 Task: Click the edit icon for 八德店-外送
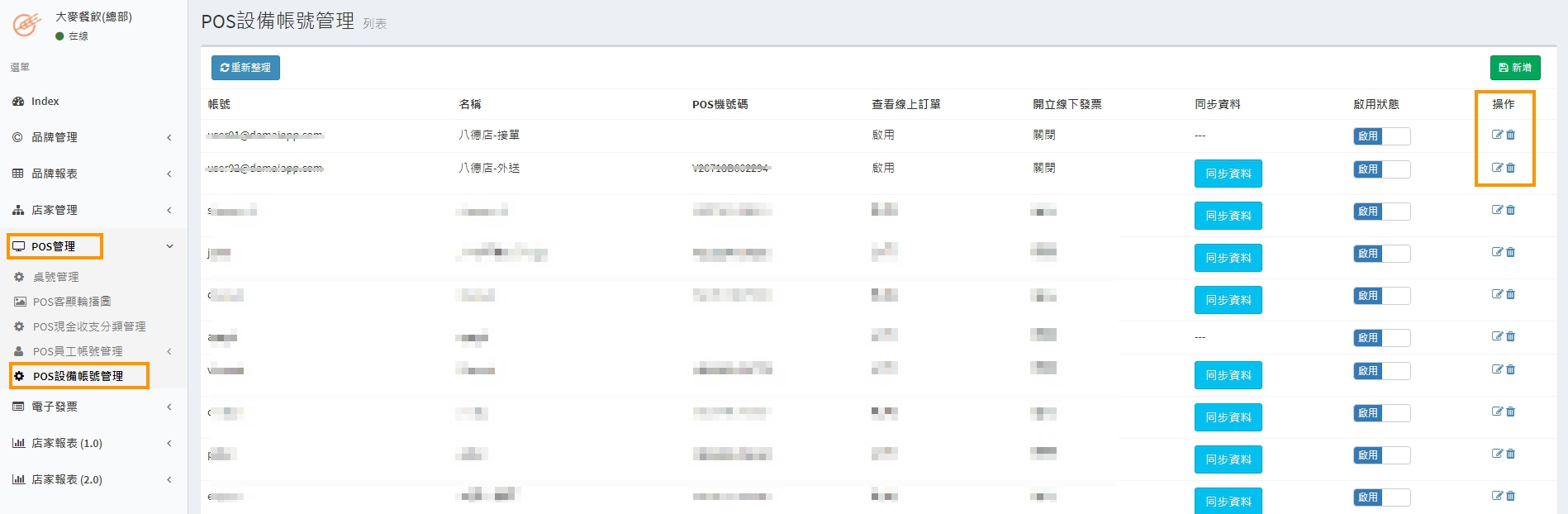pyautogui.click(x=1496, y=168)
